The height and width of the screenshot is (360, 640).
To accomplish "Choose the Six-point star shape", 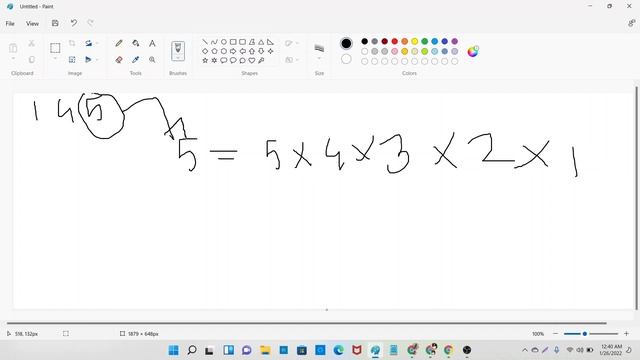I will click(214, 60).
